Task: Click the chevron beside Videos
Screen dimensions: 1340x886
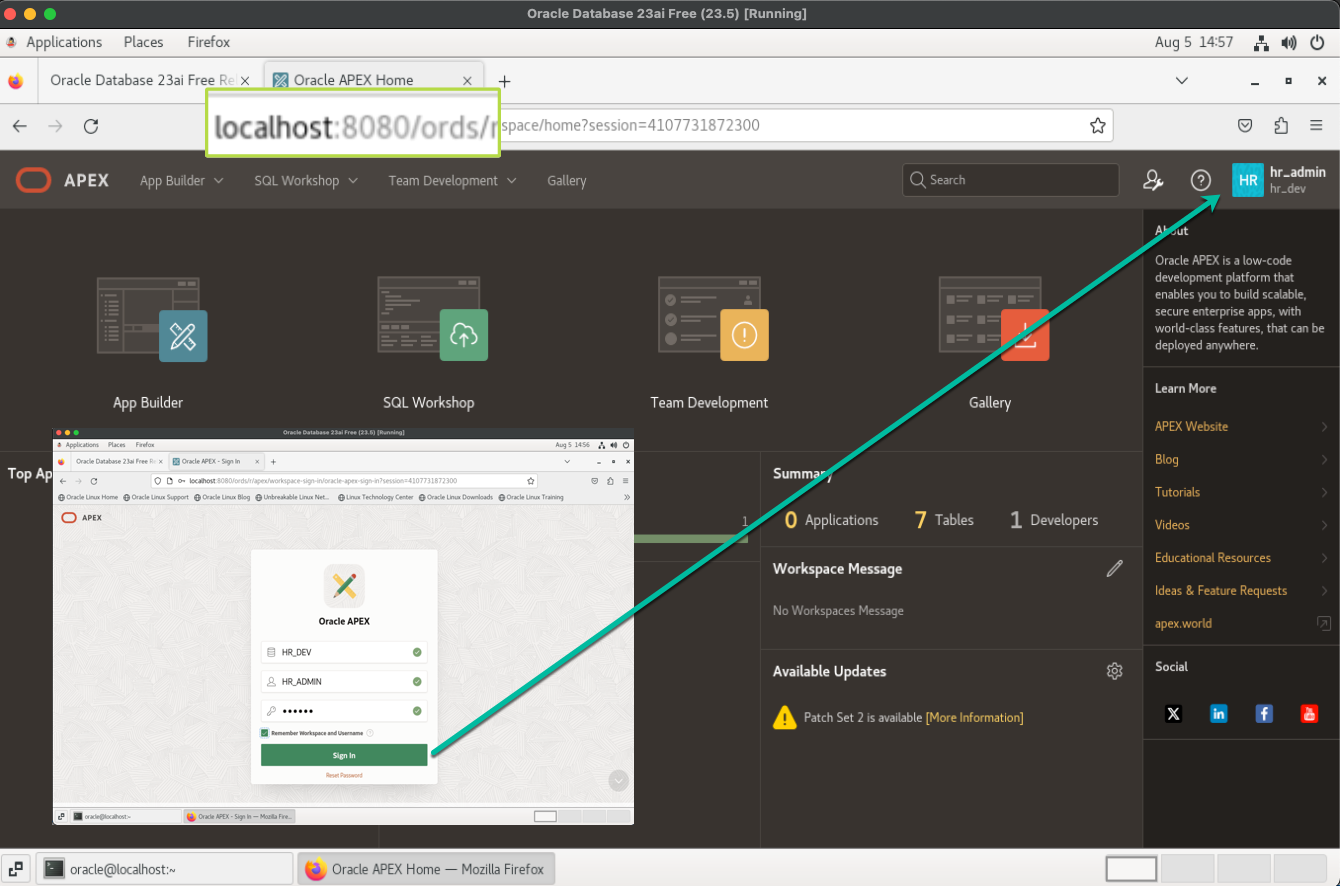Action: [x=1324, y=525]
